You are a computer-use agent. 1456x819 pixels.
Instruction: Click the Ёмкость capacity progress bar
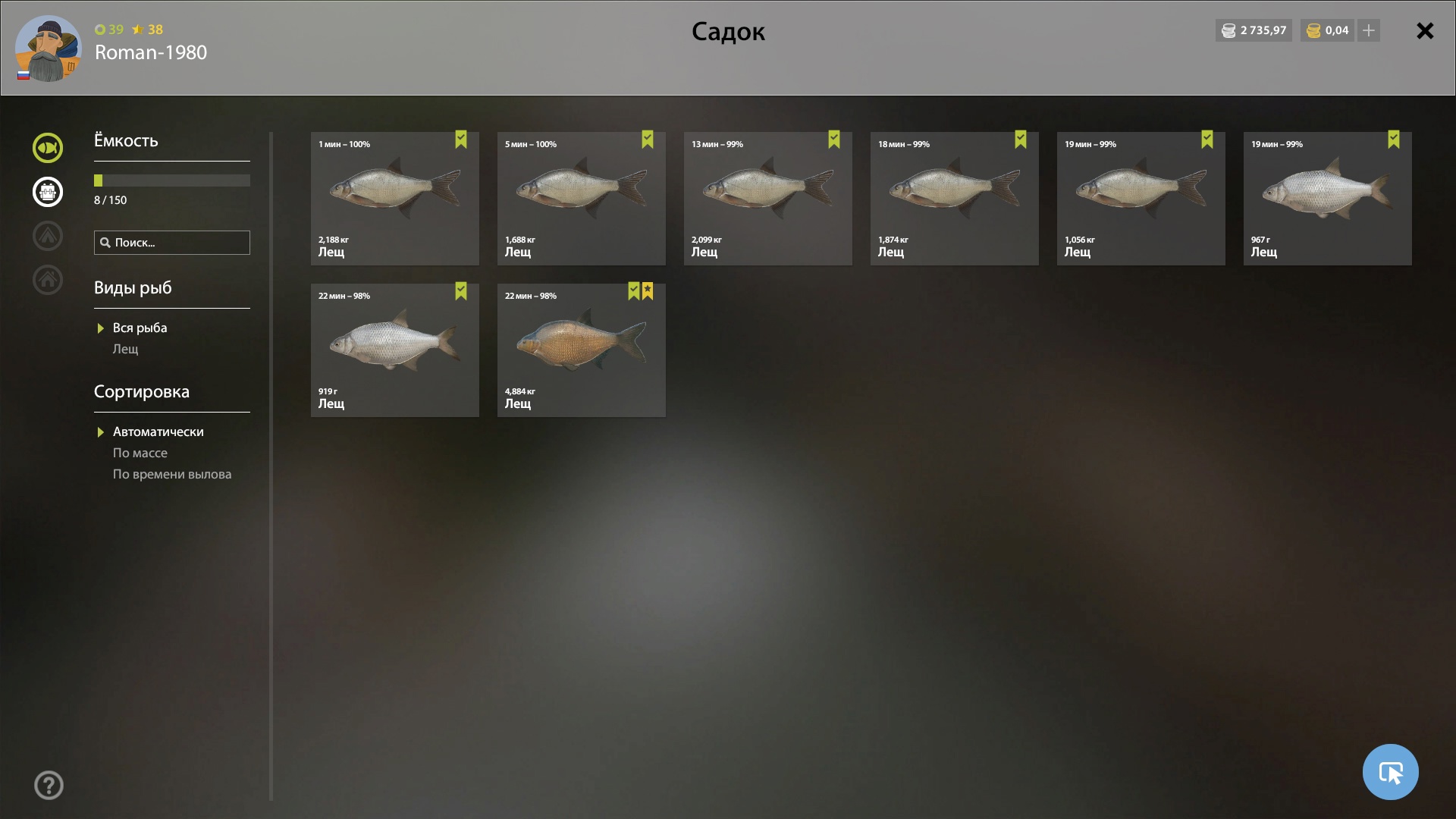coord(172,180)
